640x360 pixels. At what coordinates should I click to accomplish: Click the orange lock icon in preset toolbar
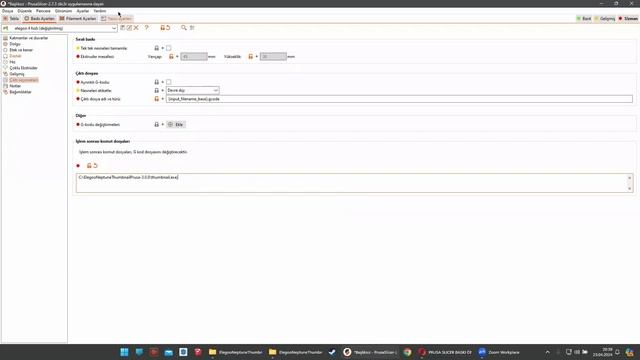[x=162, y=28]
